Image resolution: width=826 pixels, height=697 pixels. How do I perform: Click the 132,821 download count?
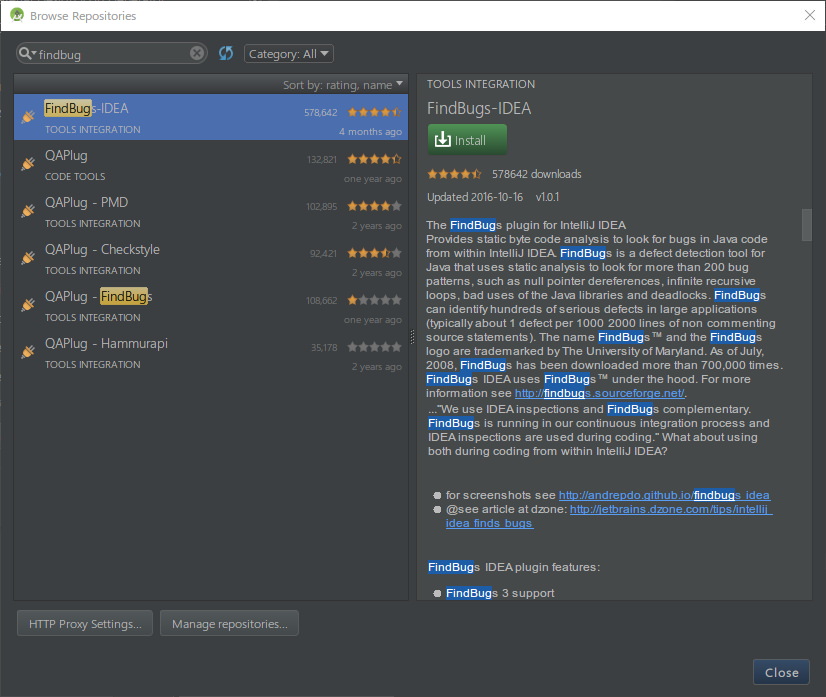322,159
